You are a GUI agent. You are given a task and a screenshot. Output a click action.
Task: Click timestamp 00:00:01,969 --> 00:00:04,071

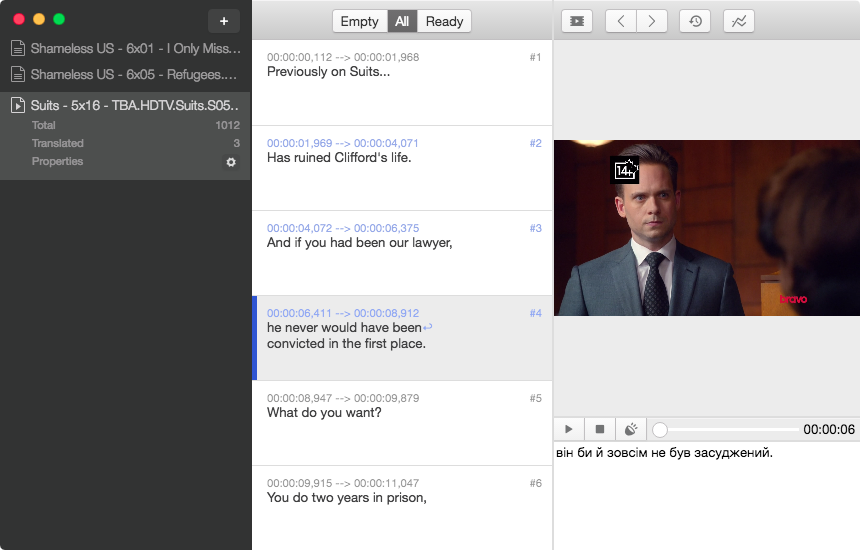coord(343,143)
